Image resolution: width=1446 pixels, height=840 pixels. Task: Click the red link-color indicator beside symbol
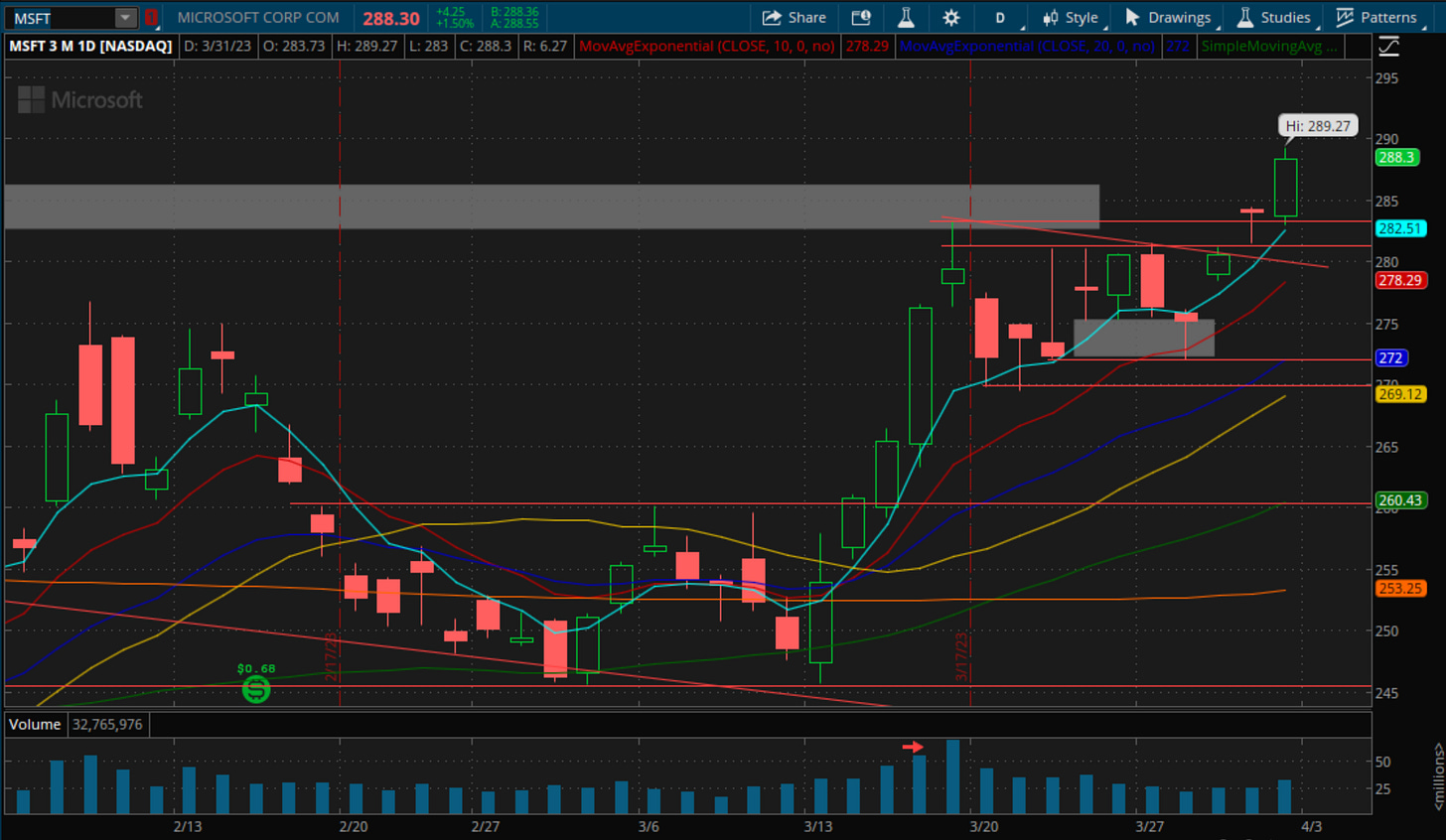point(151,18)
